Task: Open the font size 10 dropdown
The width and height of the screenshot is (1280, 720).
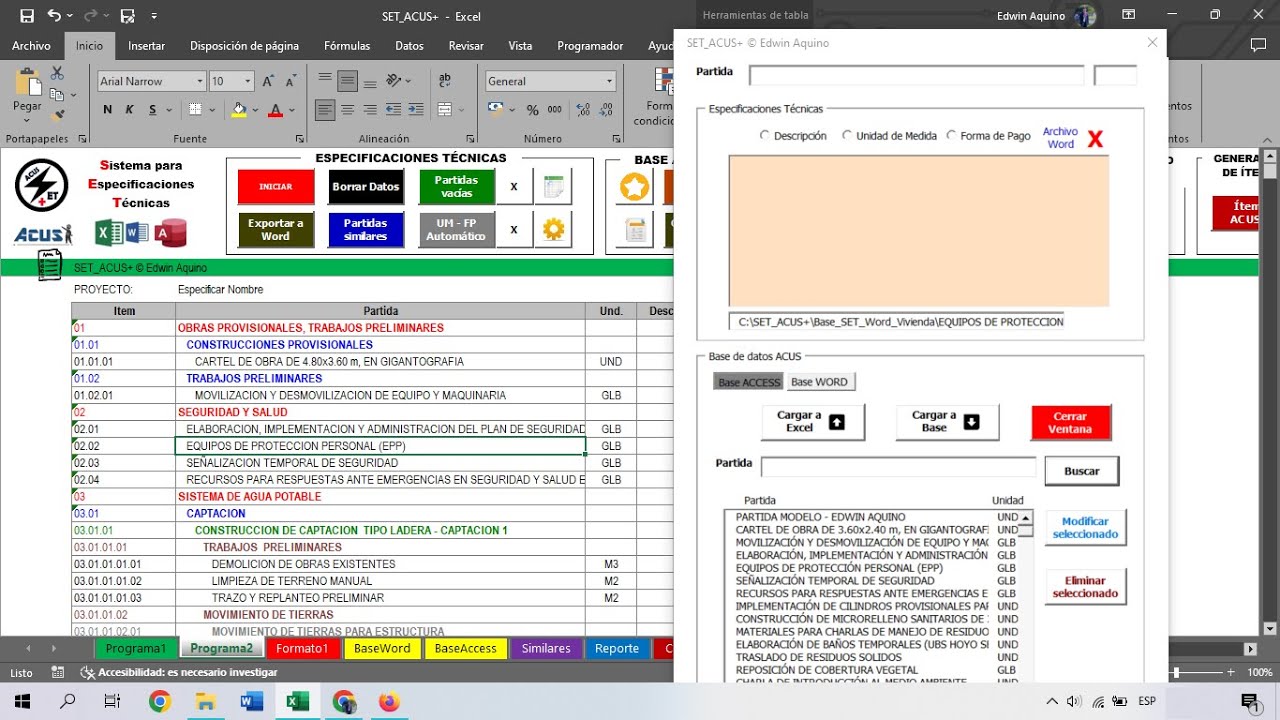Action: (248, 82)
